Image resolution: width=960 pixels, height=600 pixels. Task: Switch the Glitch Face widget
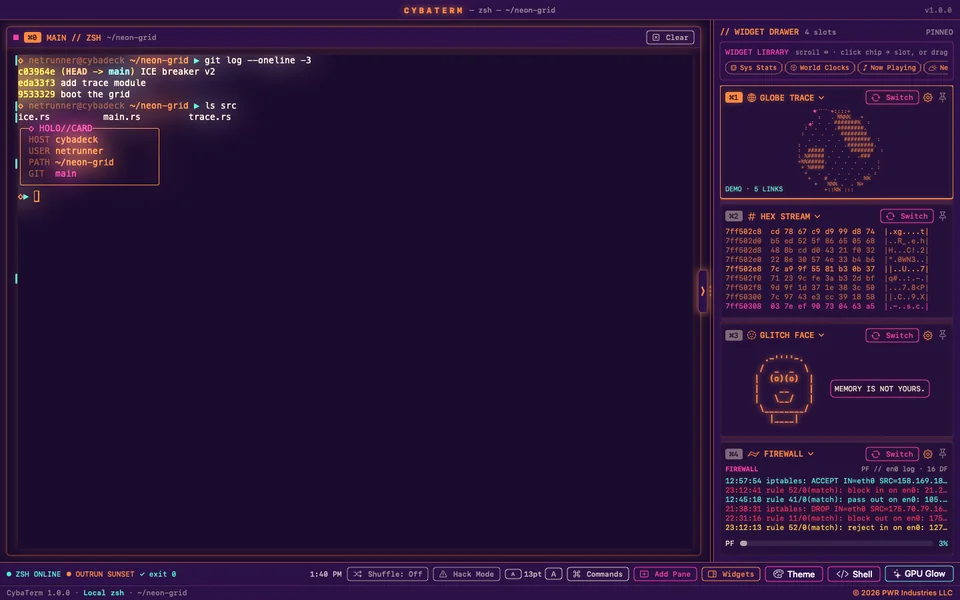point(892,335)
